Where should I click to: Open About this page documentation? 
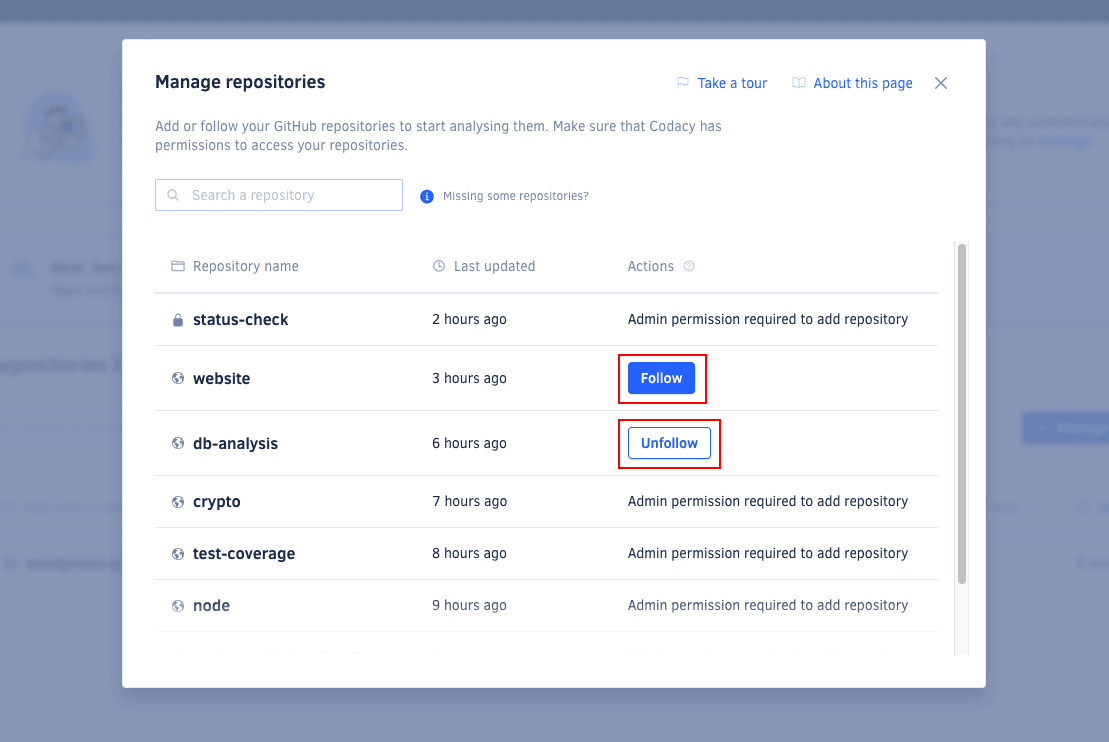pos(861,83)
